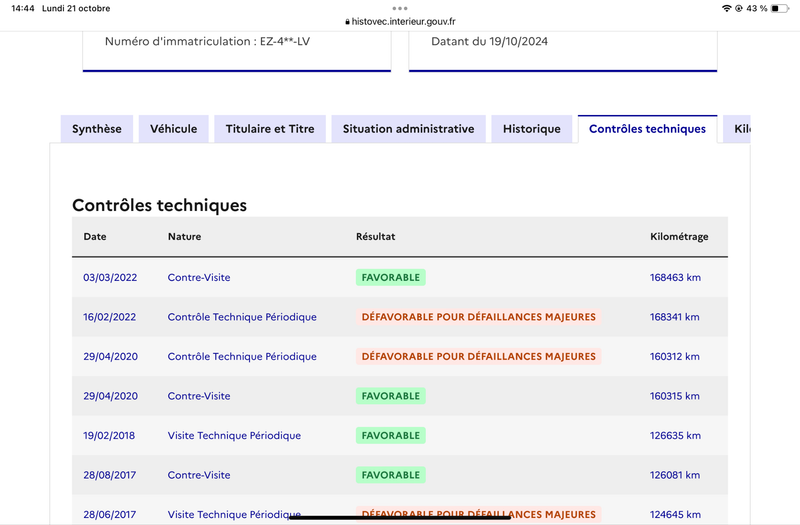Click the Datant du 19/10/2024 text
This screenshot has height=525, width=800.
point(489,41)
